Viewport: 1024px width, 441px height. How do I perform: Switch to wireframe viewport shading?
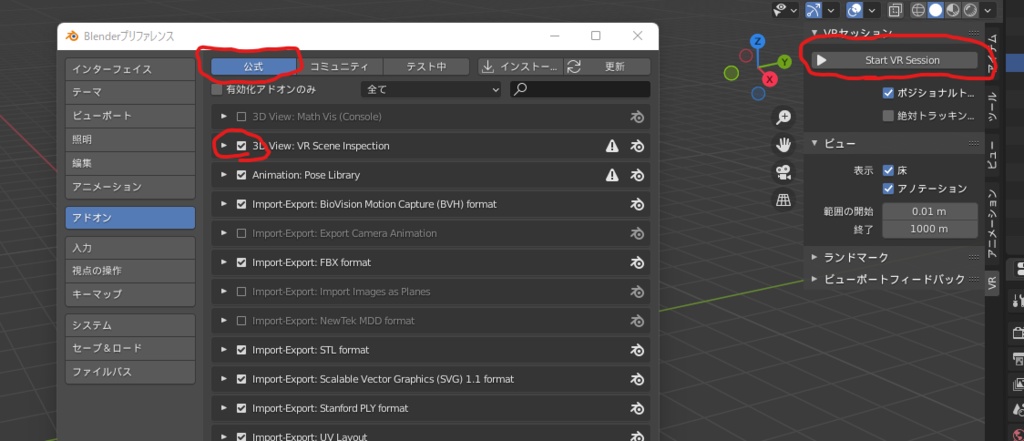pyautogui.click(x=918, y=10)
